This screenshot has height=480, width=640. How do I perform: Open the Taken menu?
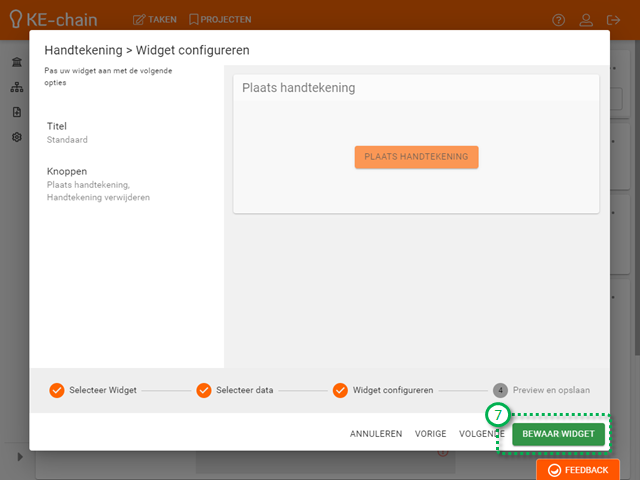click(x=154, y=20)
